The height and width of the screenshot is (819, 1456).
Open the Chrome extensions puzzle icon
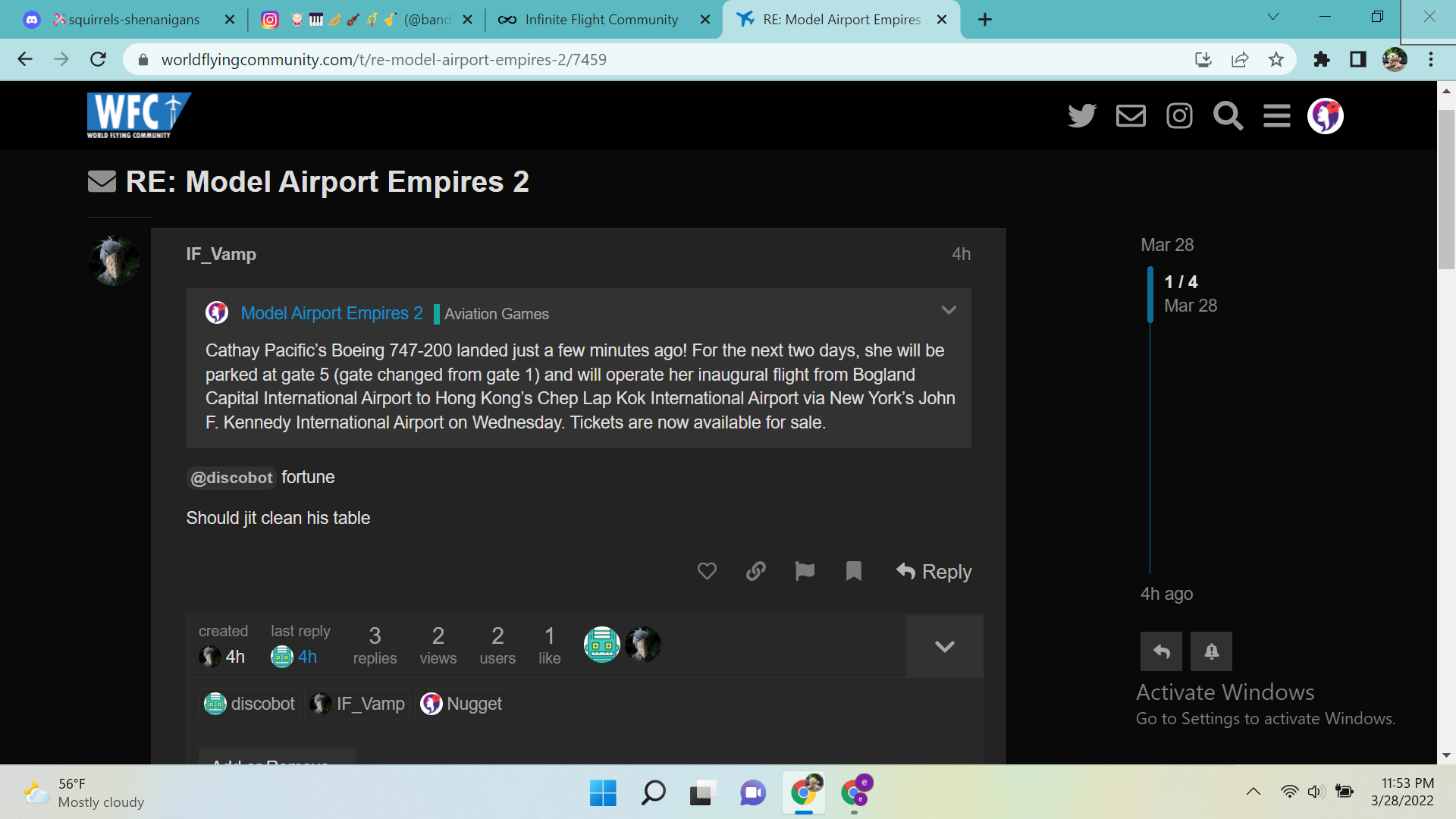click(x=1321, y=59)
